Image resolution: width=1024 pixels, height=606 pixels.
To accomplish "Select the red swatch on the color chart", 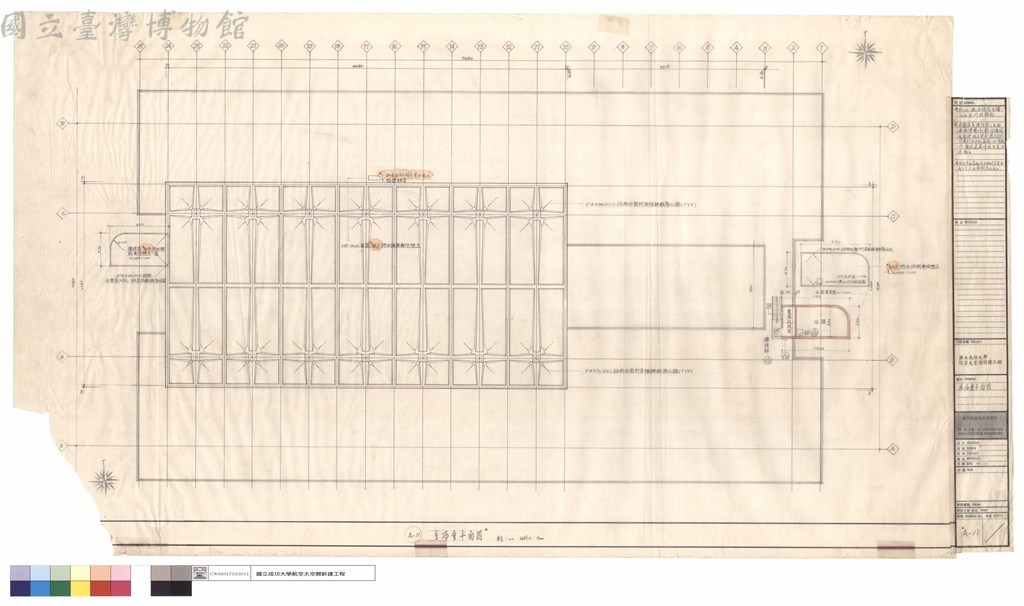I will coord(101,588).
